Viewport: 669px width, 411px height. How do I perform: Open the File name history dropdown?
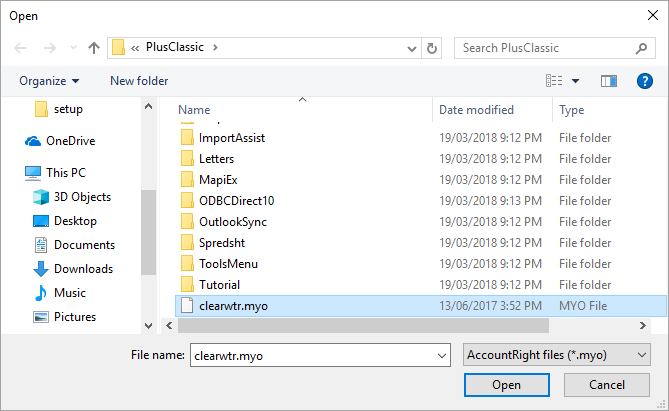tap(442, 355)
